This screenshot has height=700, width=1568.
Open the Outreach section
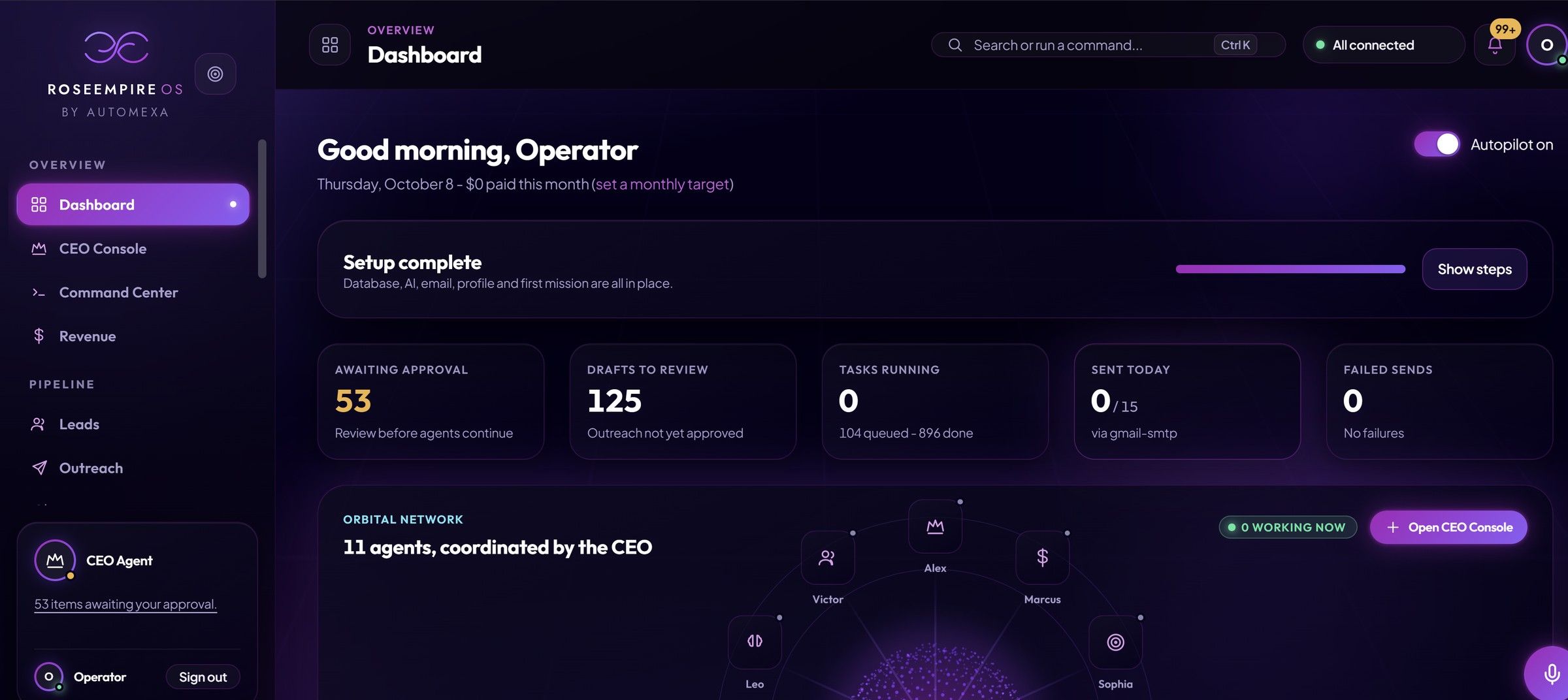click(133, 468)
